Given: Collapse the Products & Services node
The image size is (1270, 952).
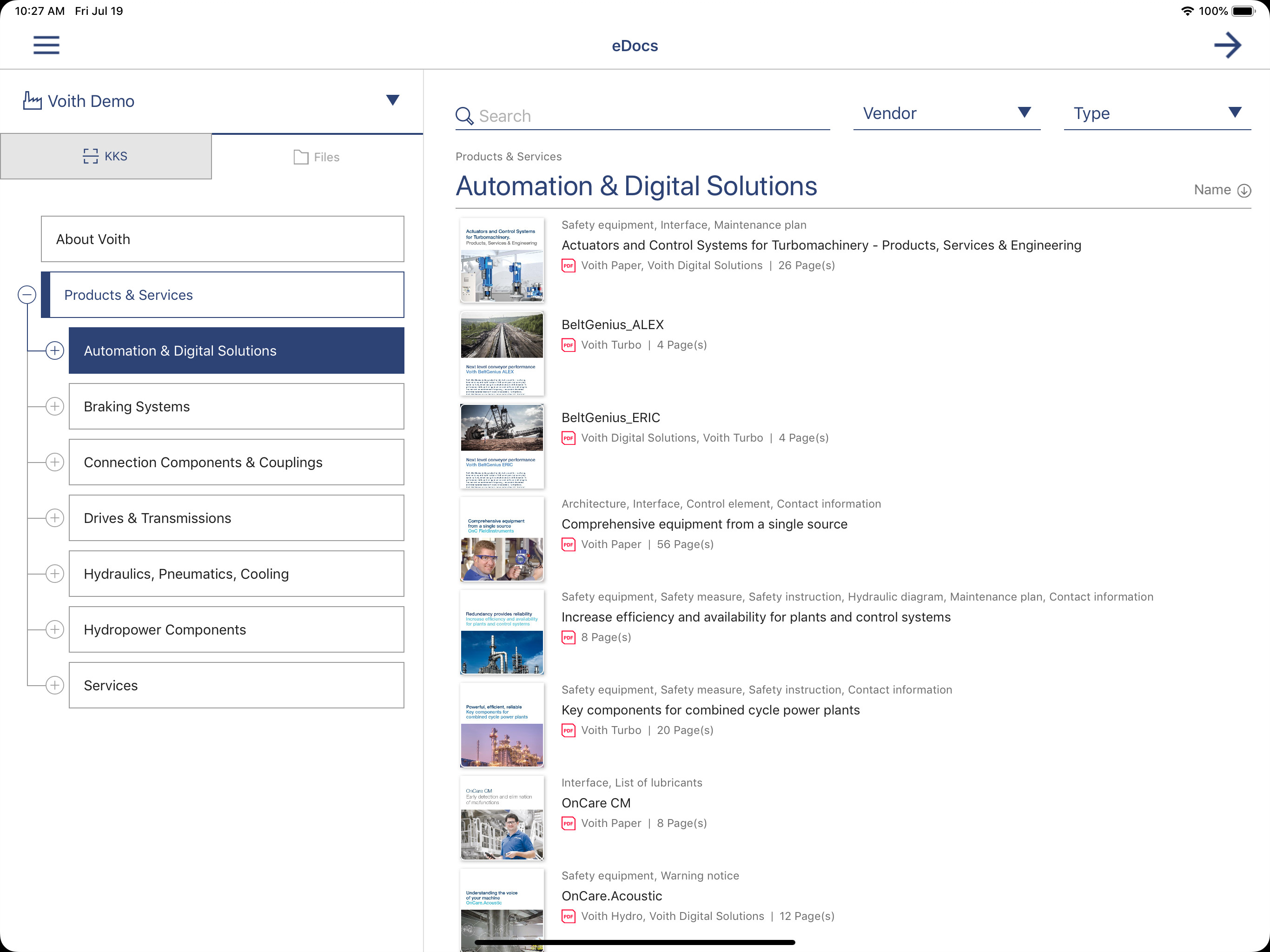Looking at the screenshot, I should point(27,295).
